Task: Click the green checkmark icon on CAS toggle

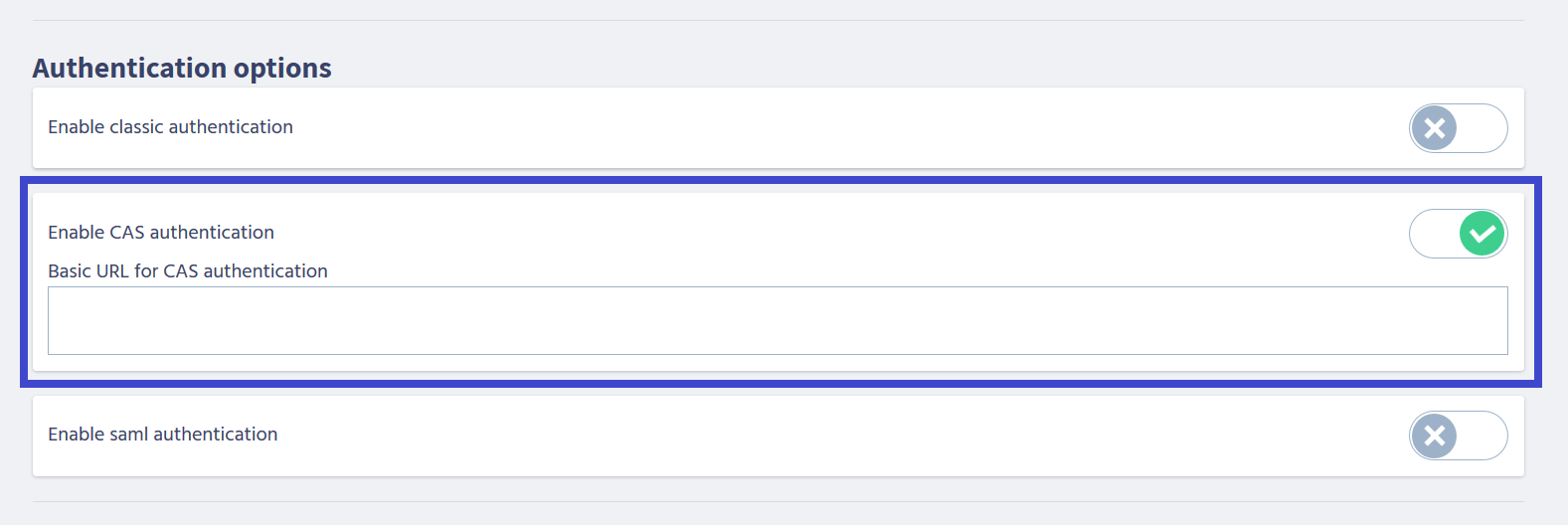Action: [1482, 234]
